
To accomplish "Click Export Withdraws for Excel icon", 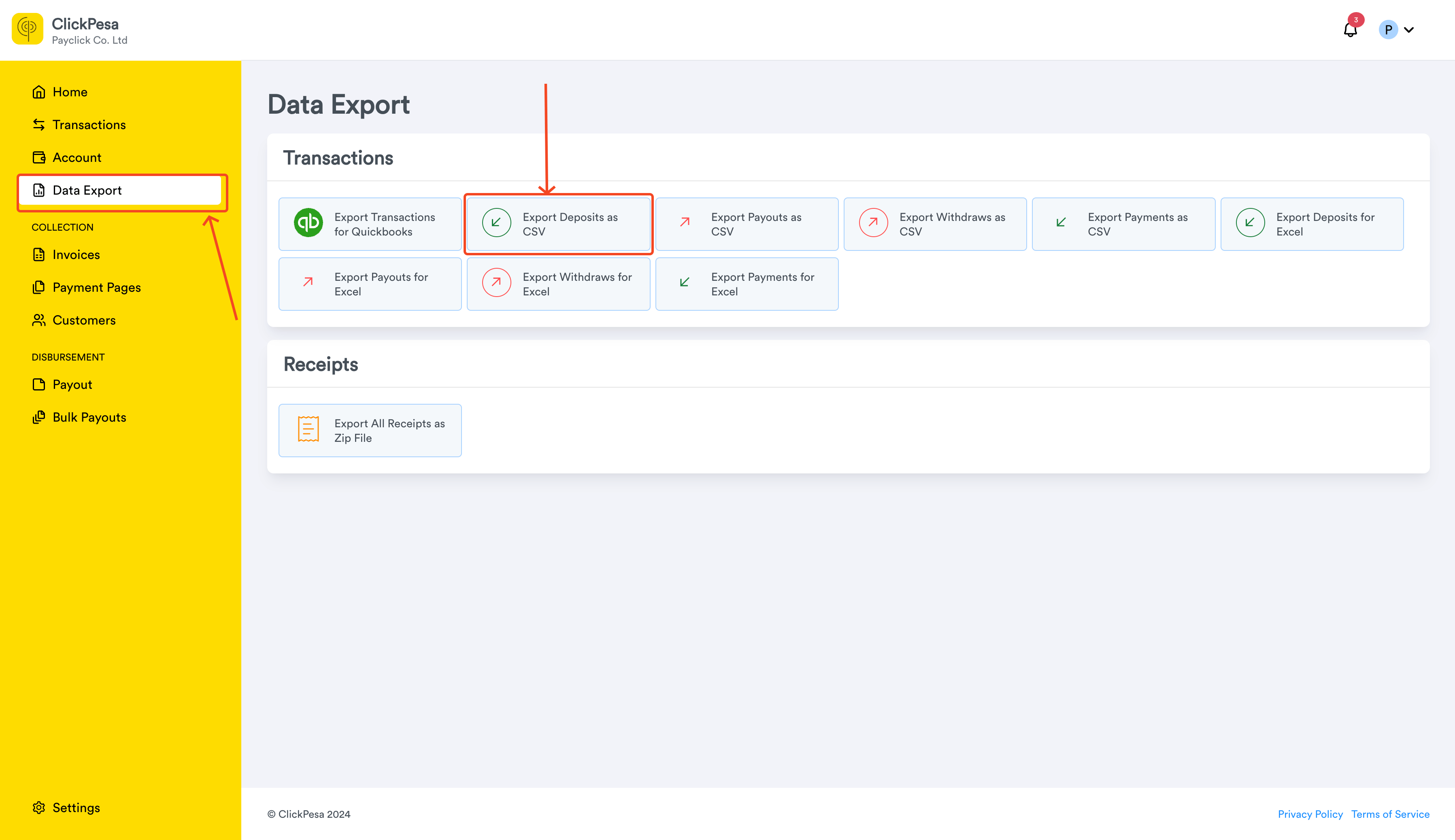I will 496,283.
